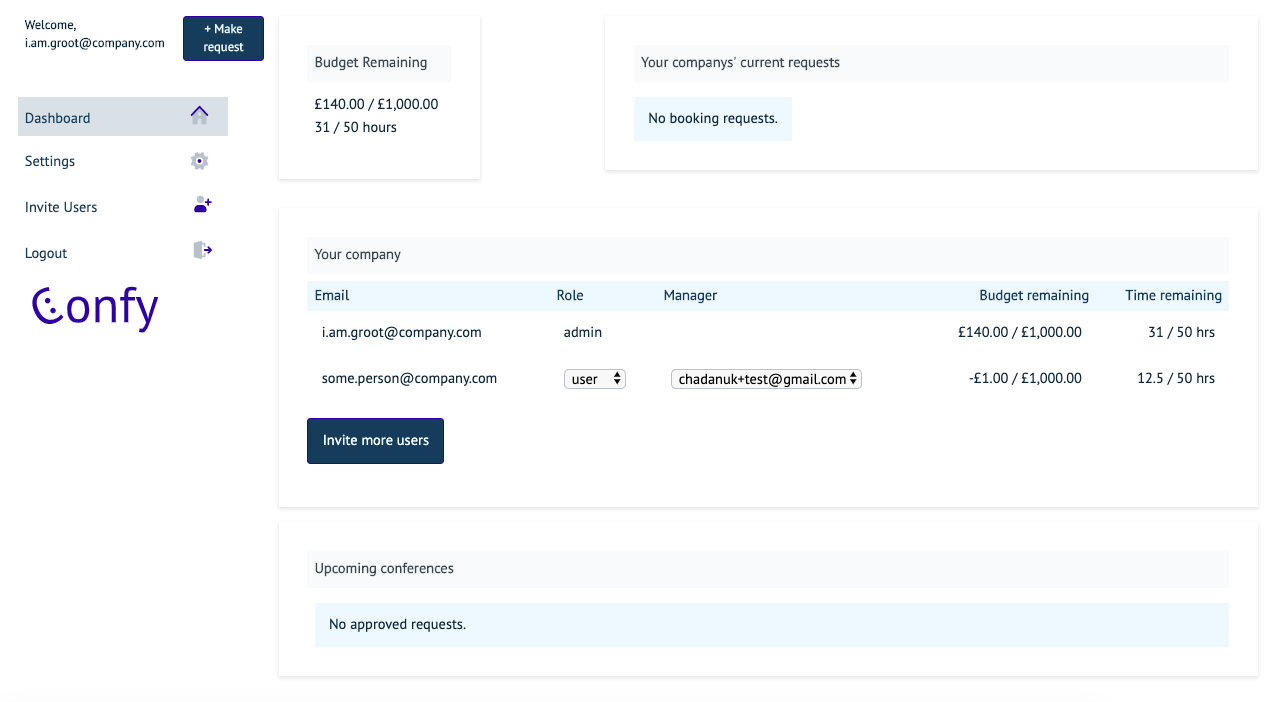The image size is (1272, 702).
Task: Click the Dashboard home icon
Action: 199,115
